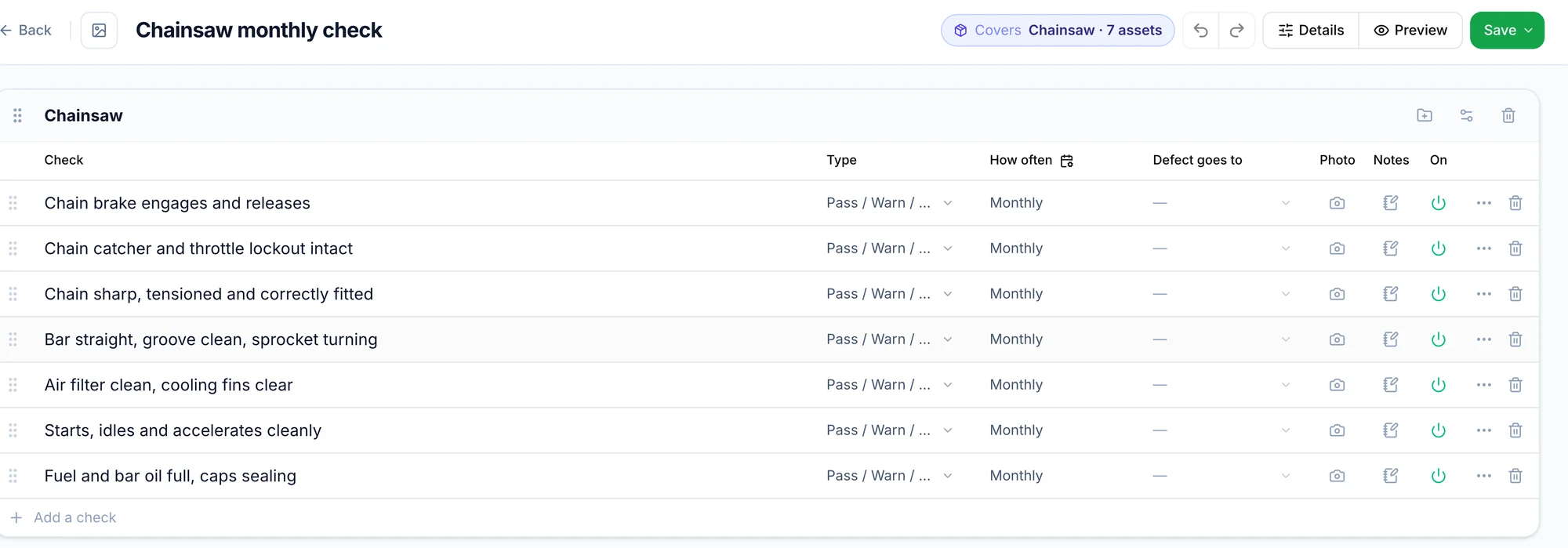The image size is (1568, 548).
Task: Open Type dropdown for Chain sharp row
Action: pos(890,294)
